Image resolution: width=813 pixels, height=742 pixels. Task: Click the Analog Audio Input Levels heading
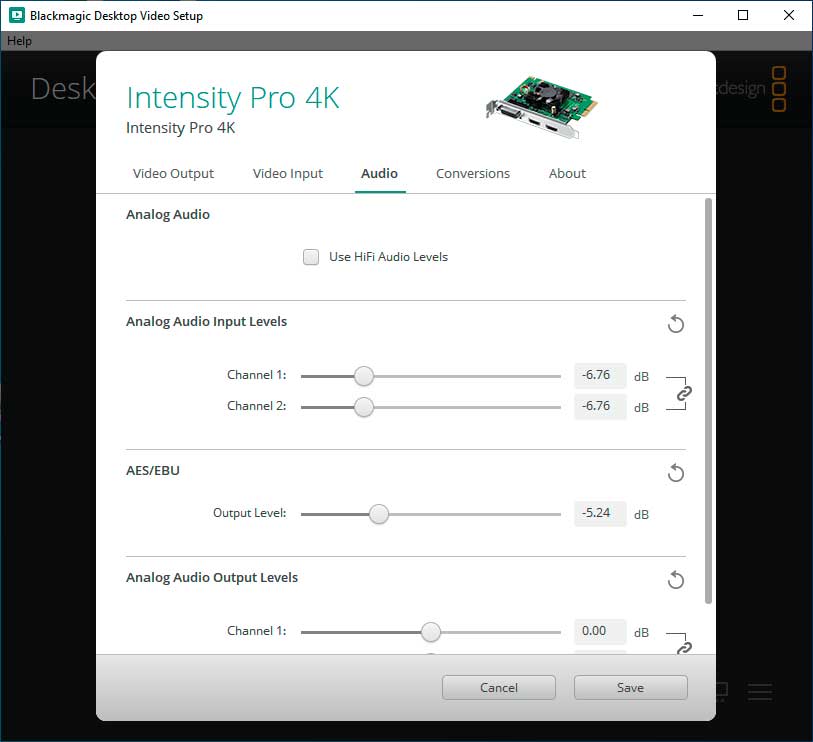(x=206, y=321)
